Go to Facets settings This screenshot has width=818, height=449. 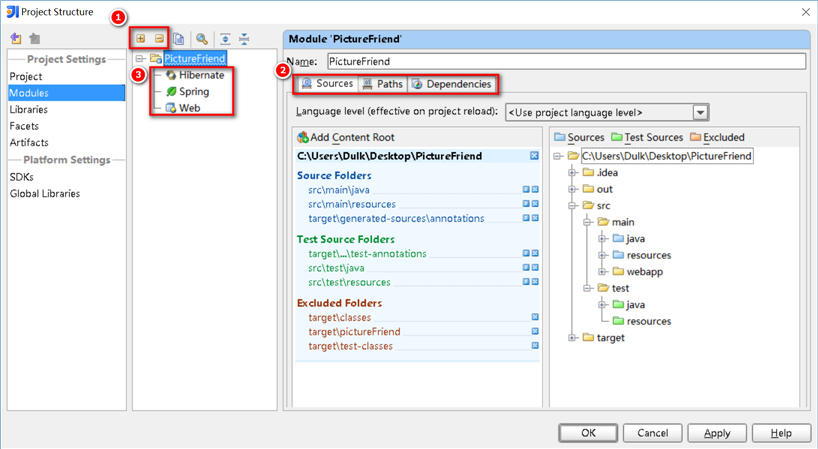coord(24,126)
